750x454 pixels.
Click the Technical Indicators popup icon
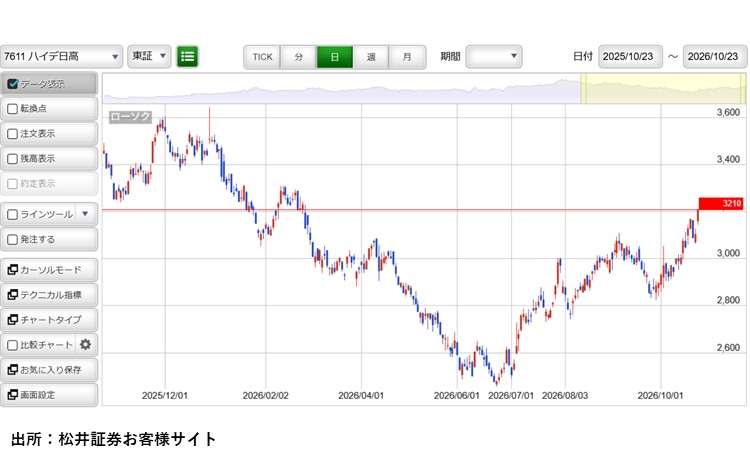pos(12,295)
